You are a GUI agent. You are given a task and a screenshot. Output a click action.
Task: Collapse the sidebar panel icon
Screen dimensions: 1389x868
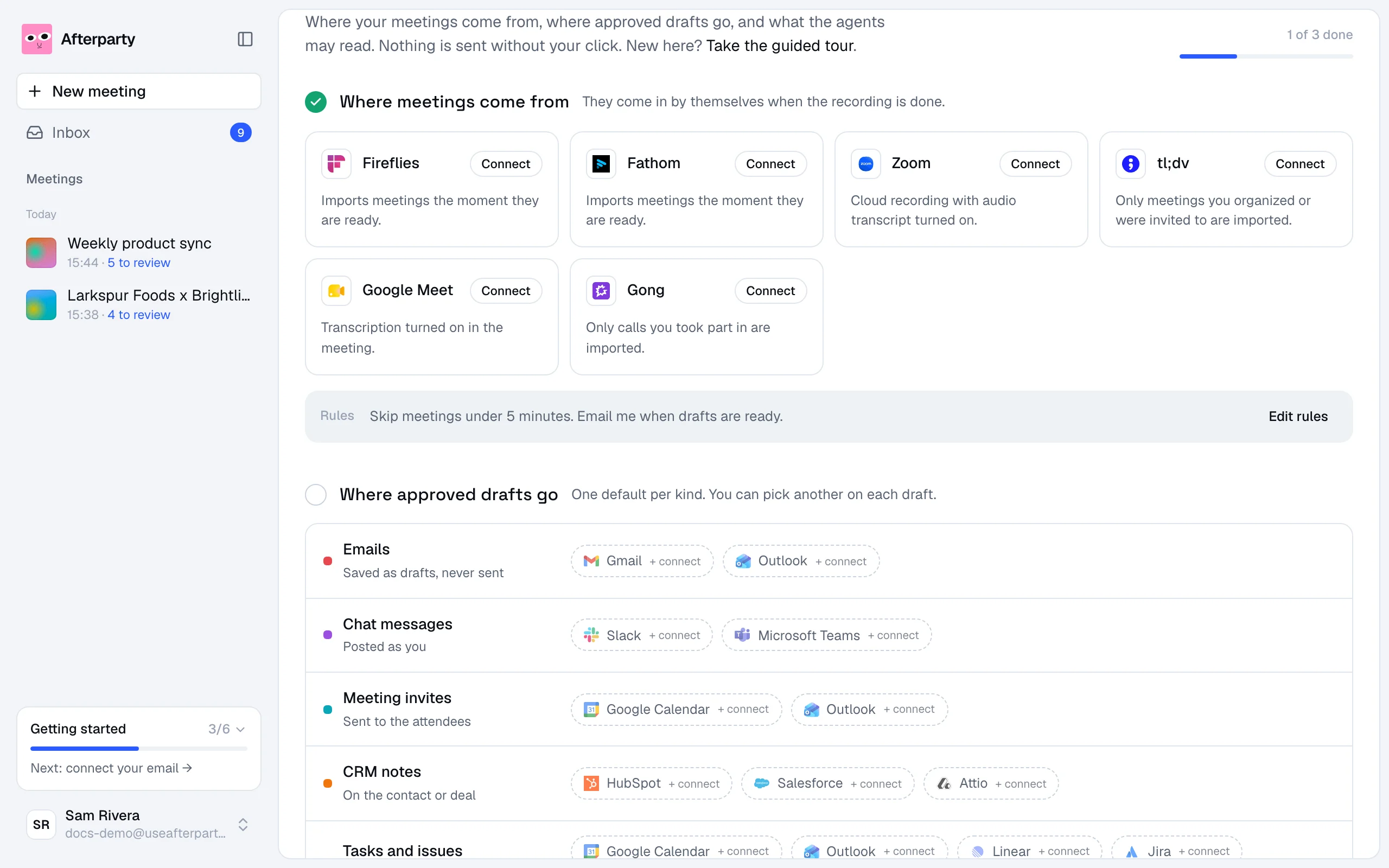245,39
